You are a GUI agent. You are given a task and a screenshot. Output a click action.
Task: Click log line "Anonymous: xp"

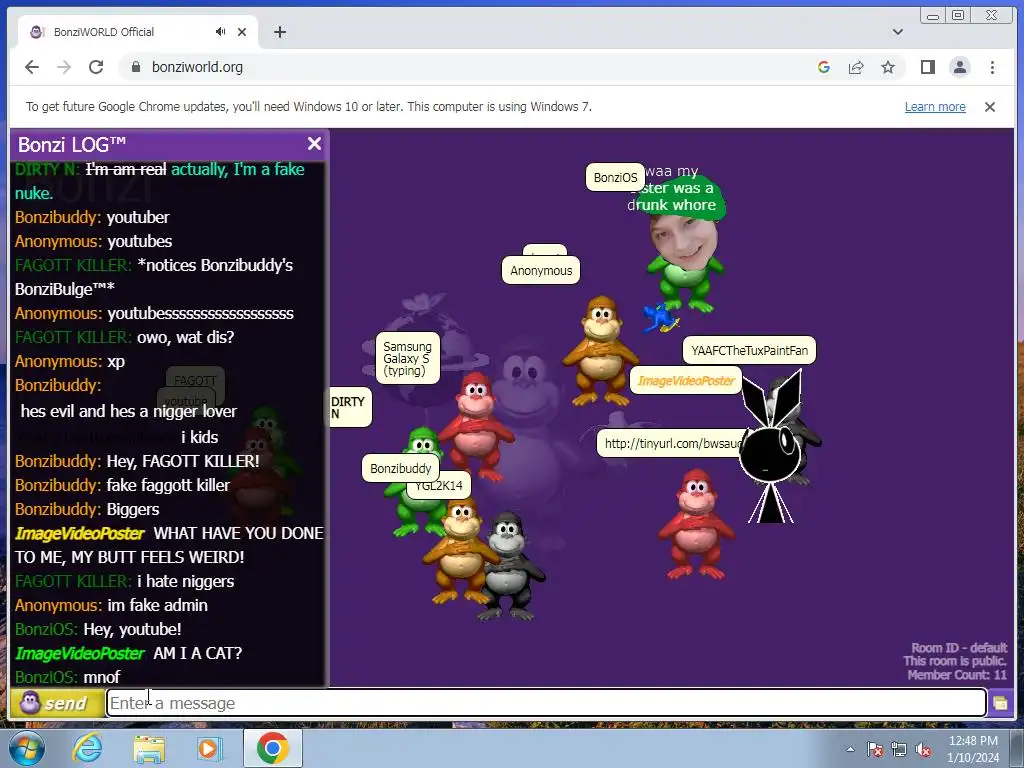[x=69, y=361]
